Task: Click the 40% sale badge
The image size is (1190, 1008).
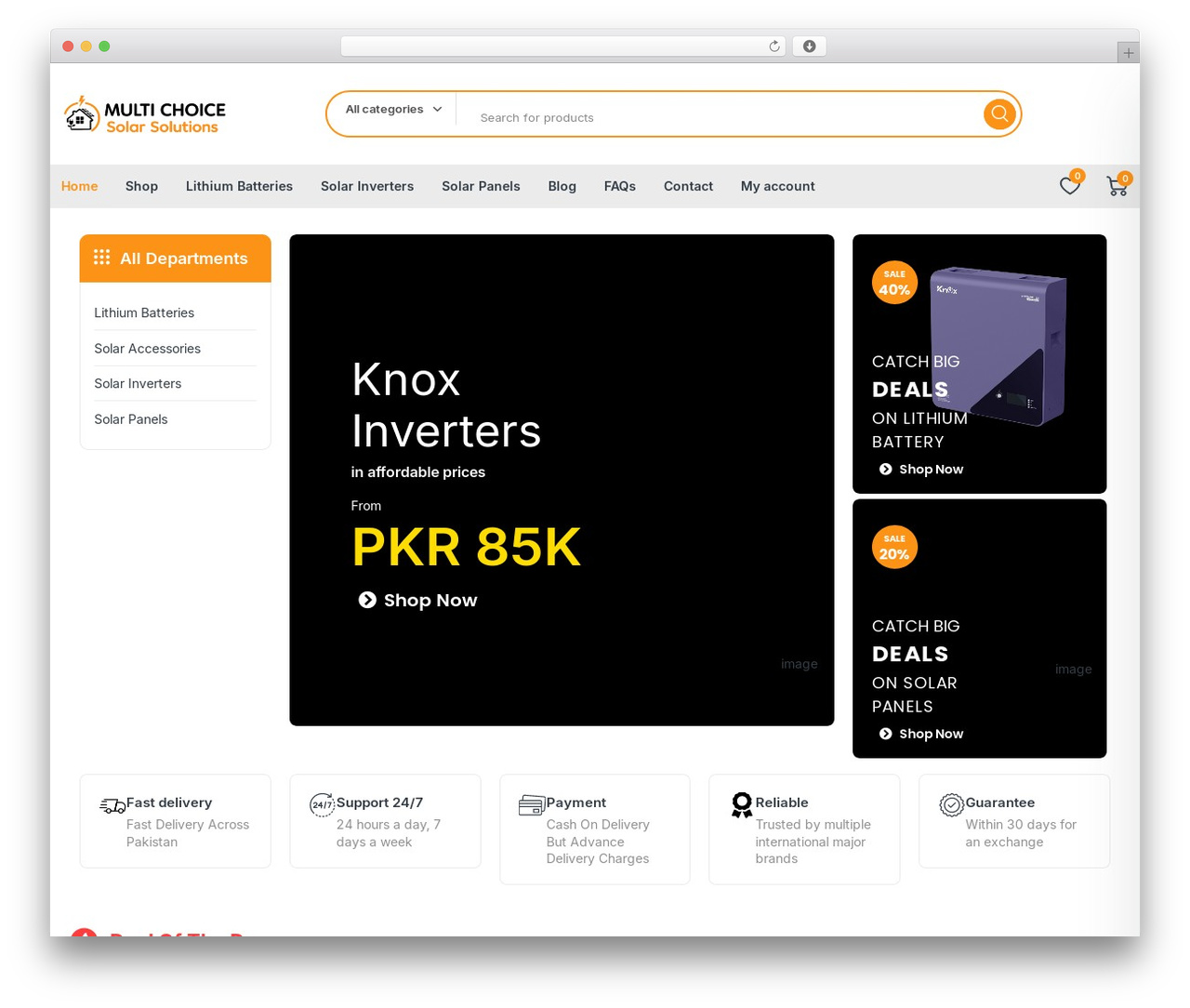Action: 894,283
